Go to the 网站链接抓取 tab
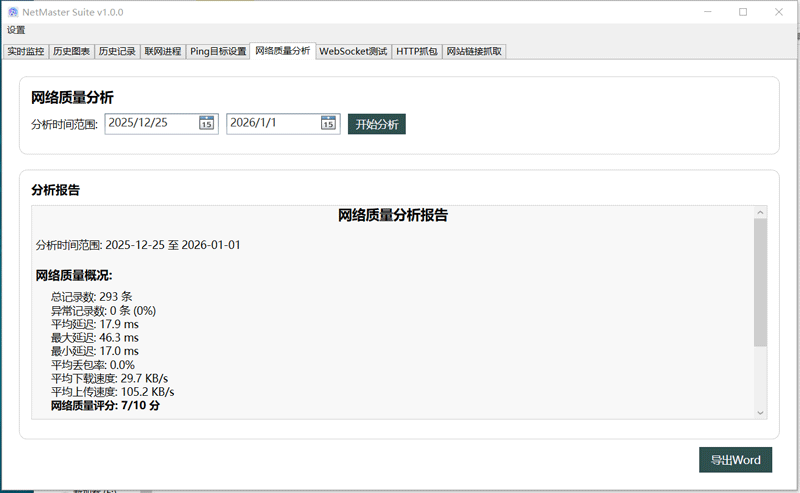 click(x=474, y=51)
